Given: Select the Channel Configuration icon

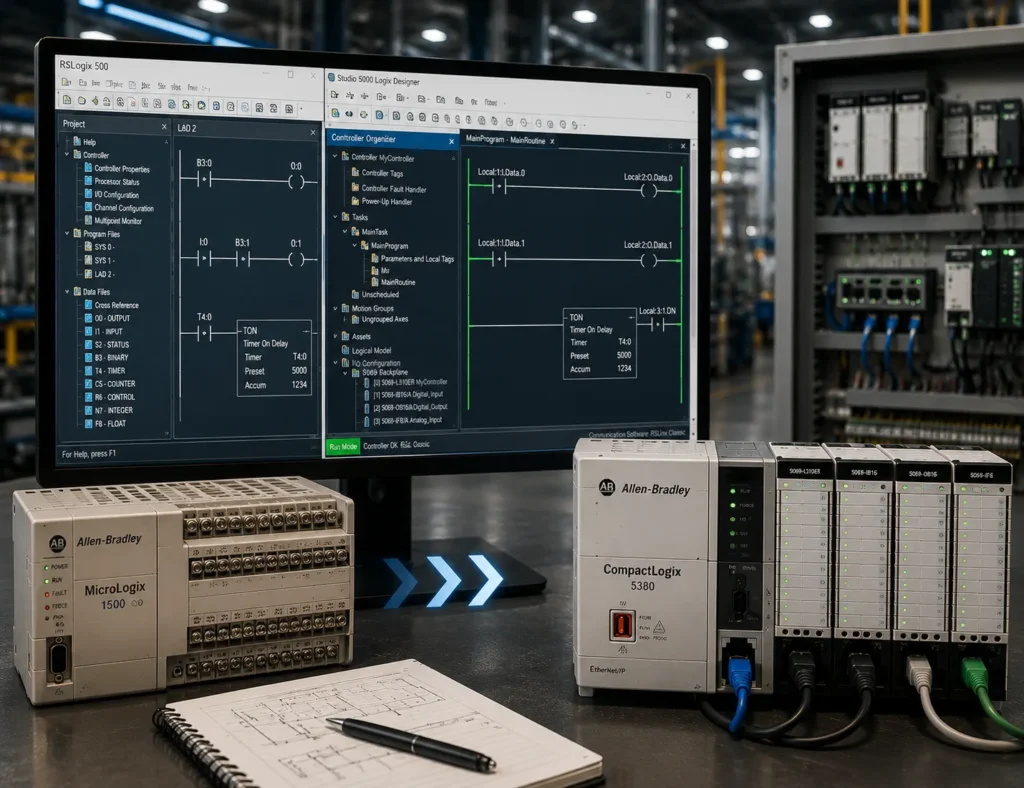Looking at the screenshot, I should 88,207.
